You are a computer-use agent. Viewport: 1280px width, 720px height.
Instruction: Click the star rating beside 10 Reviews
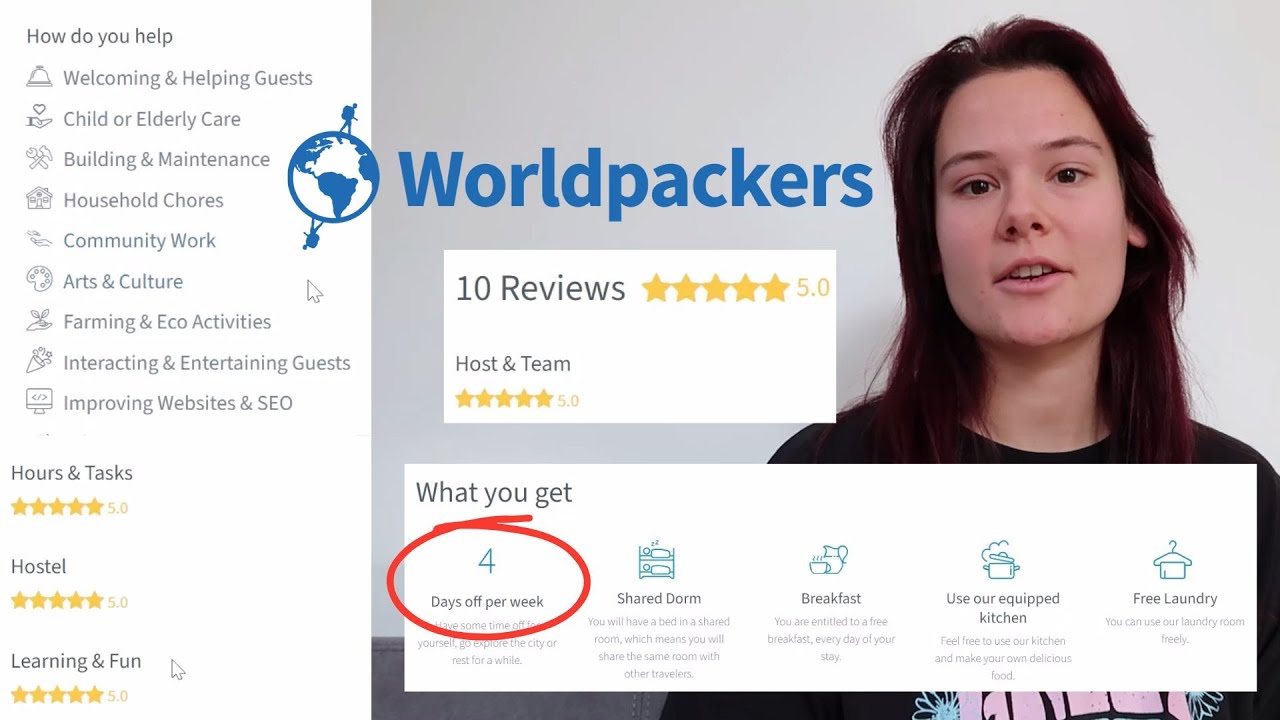[715, 289]
